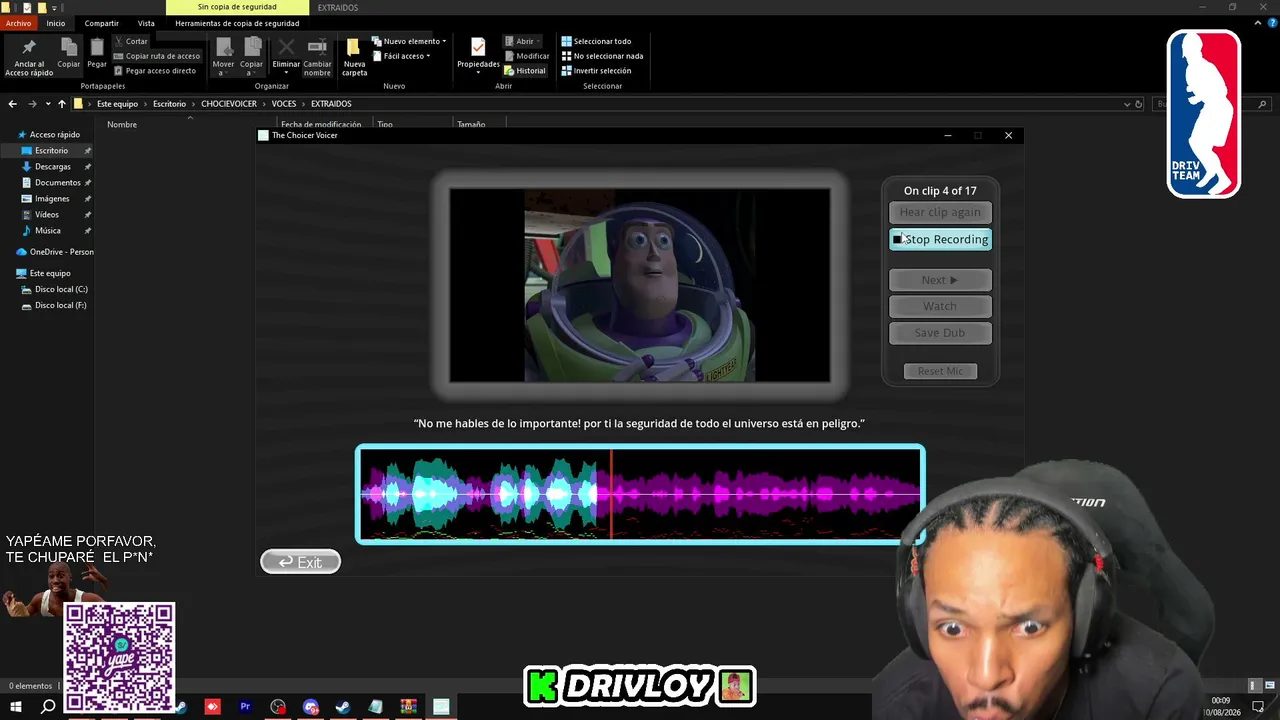Expand the address bar history dropdown
The width and height of the screenshot is (1280, 720).
1127,104
